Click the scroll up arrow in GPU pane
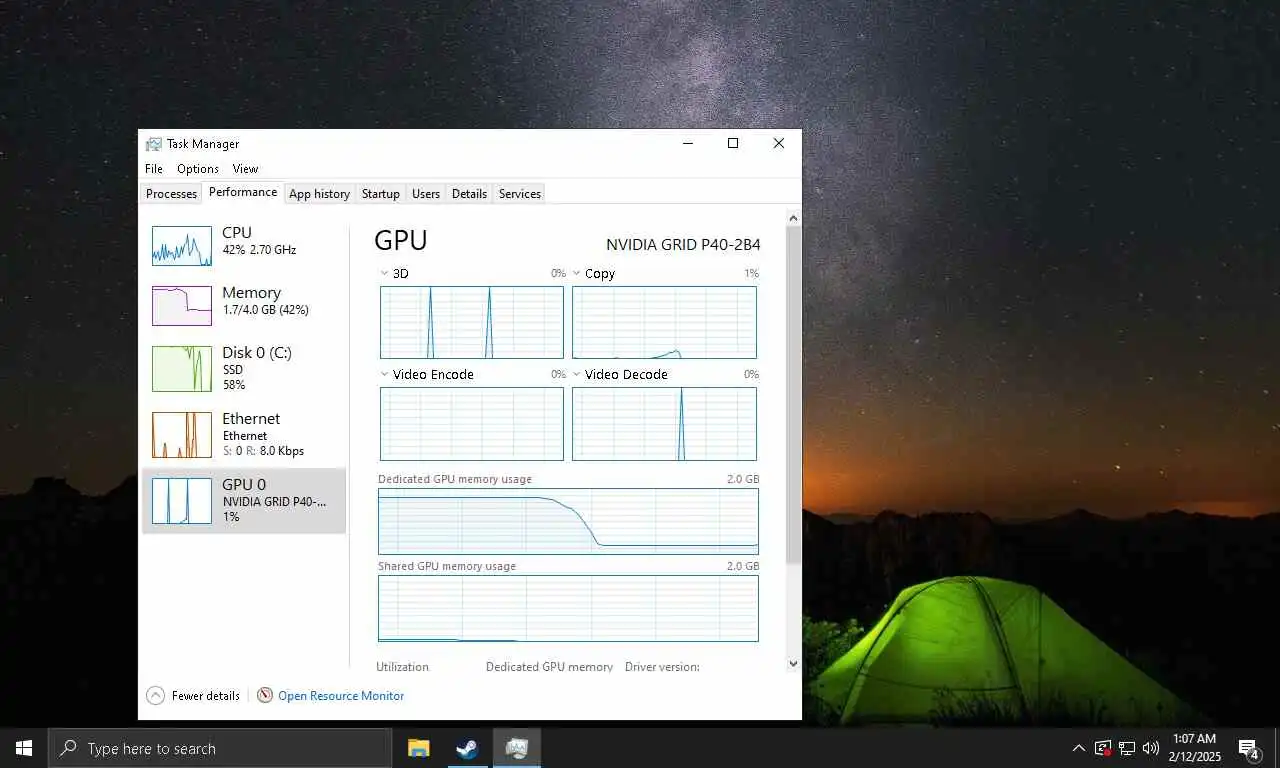Viewport: 1280px width, 768px height. [x=793, y=218]
